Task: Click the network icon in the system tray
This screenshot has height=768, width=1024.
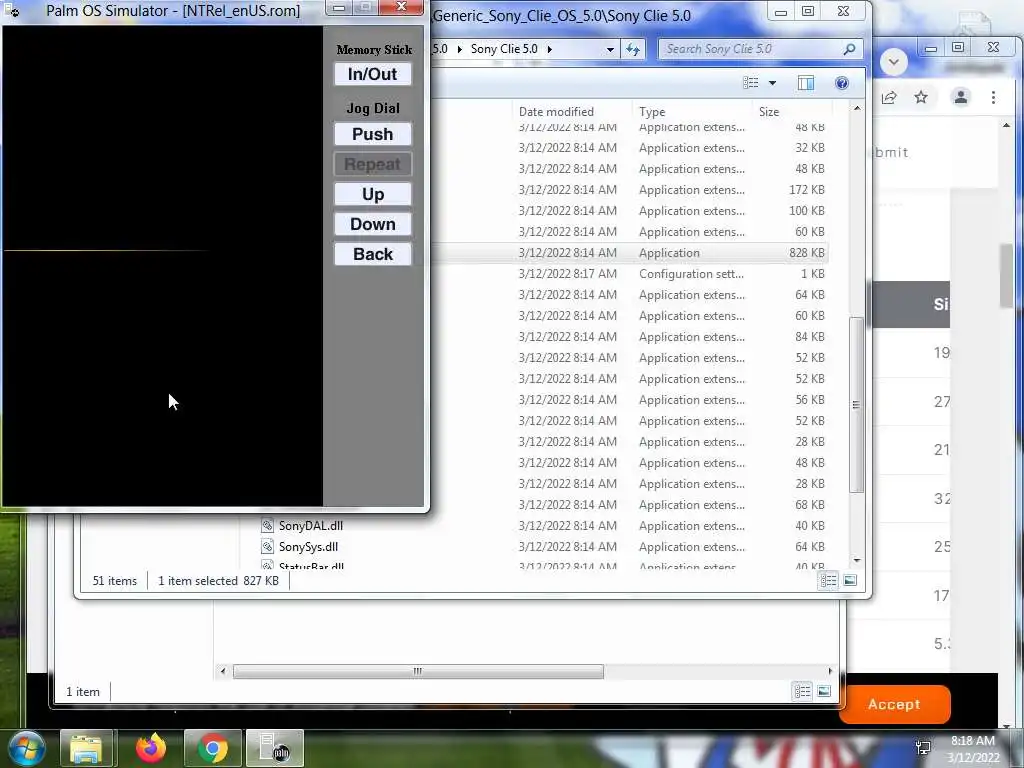Action: coord(923,748)
